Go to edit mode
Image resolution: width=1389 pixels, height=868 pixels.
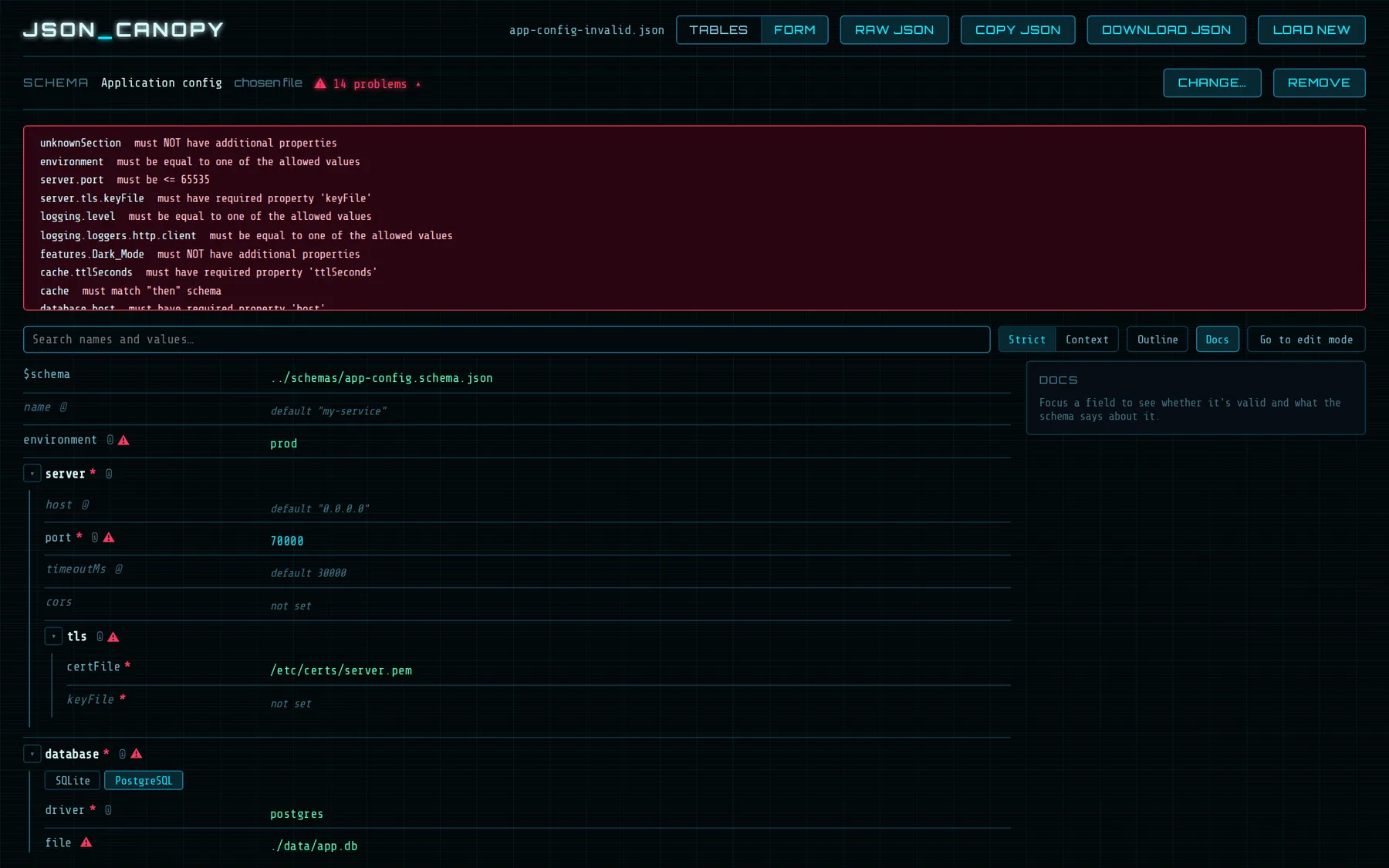coord(1306,339)
